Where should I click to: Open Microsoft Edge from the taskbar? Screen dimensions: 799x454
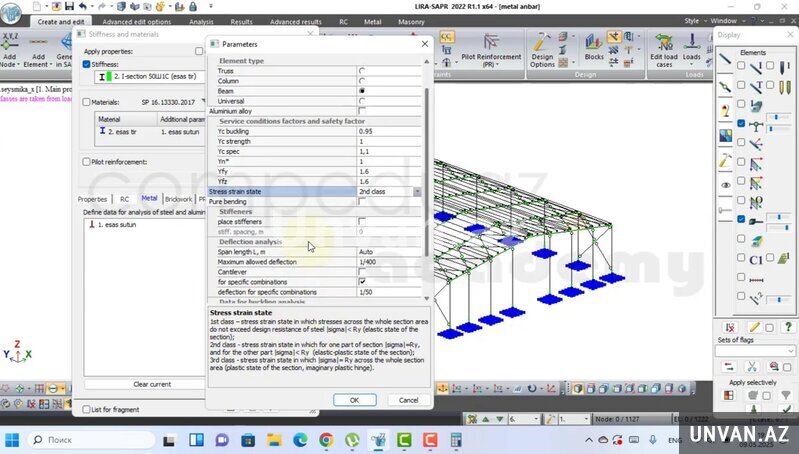300,439
